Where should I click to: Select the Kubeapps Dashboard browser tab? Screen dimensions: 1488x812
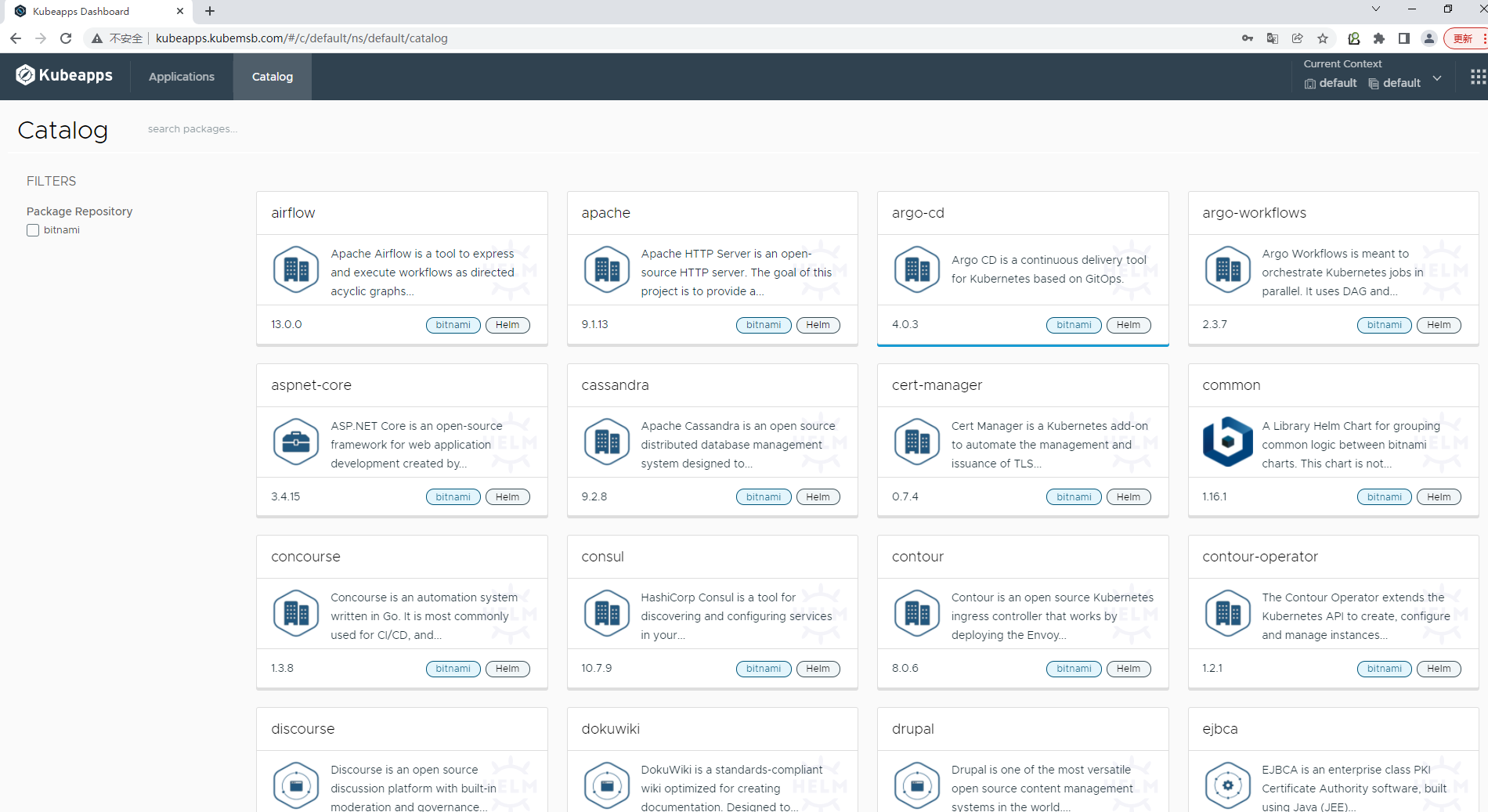(98, 11)
